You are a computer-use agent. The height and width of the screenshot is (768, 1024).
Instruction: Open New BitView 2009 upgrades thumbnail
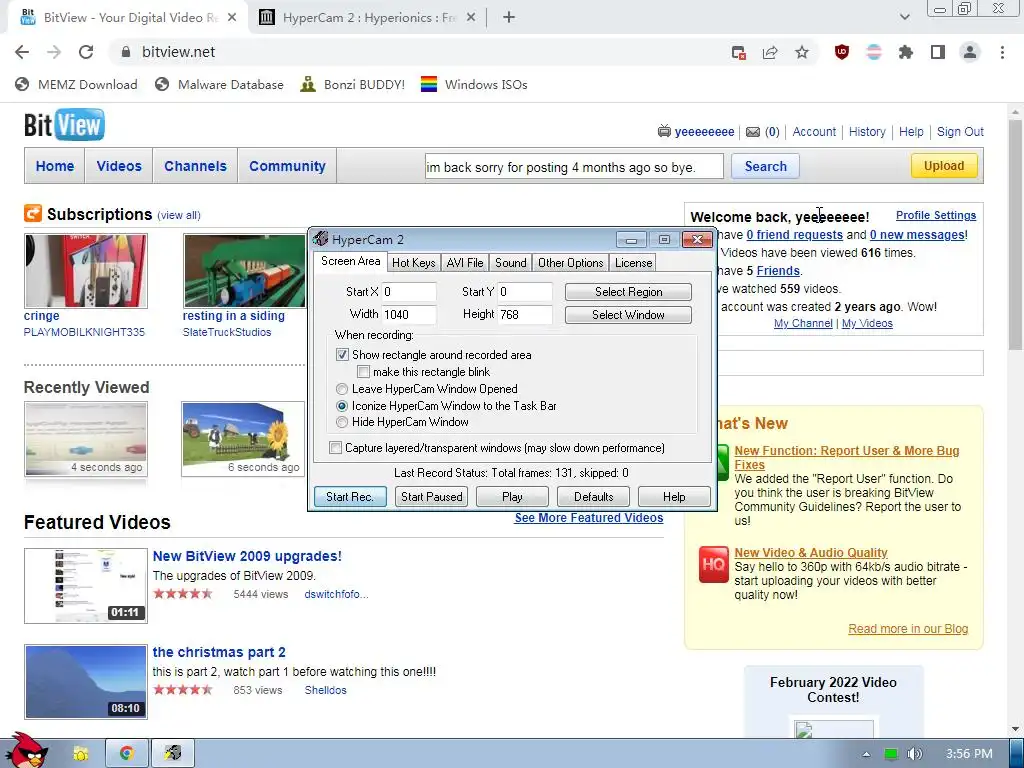pyautogui.click(x=86, y=586)
